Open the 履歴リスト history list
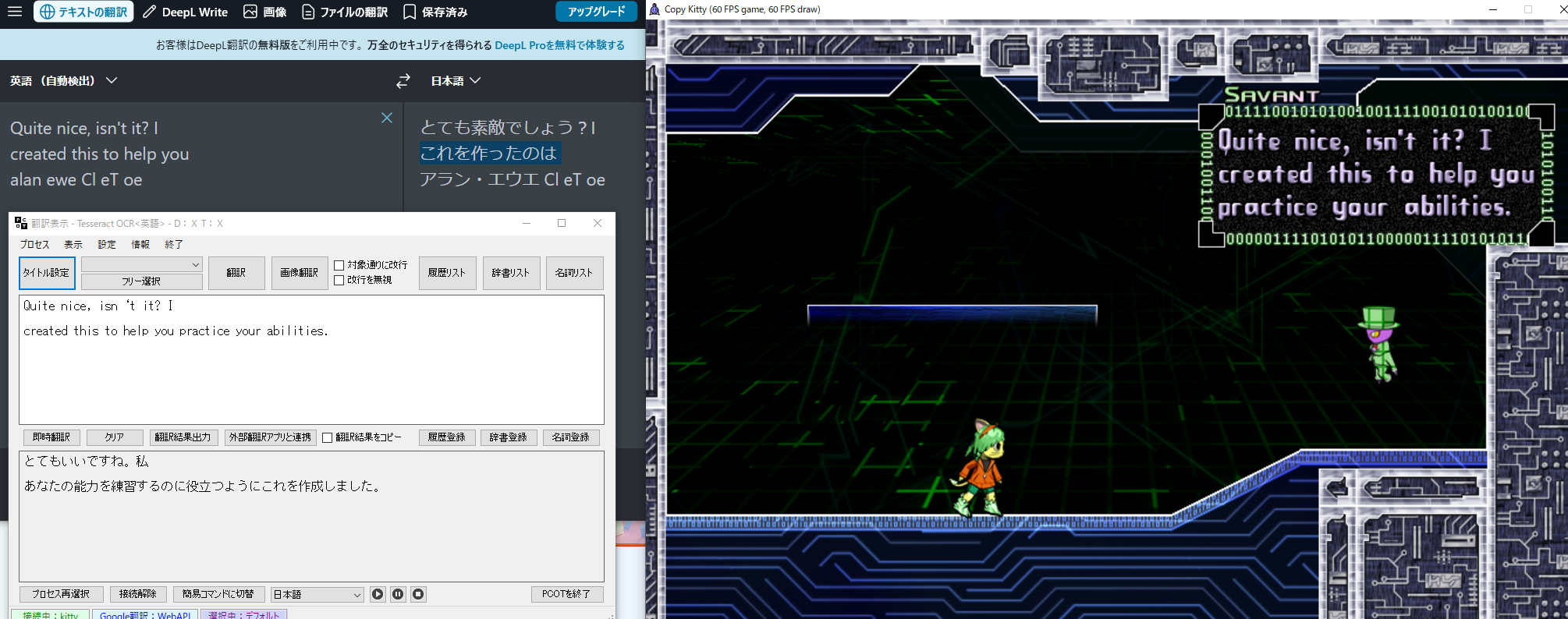Viewport: 1568px width, 619px height. [447, 273]
